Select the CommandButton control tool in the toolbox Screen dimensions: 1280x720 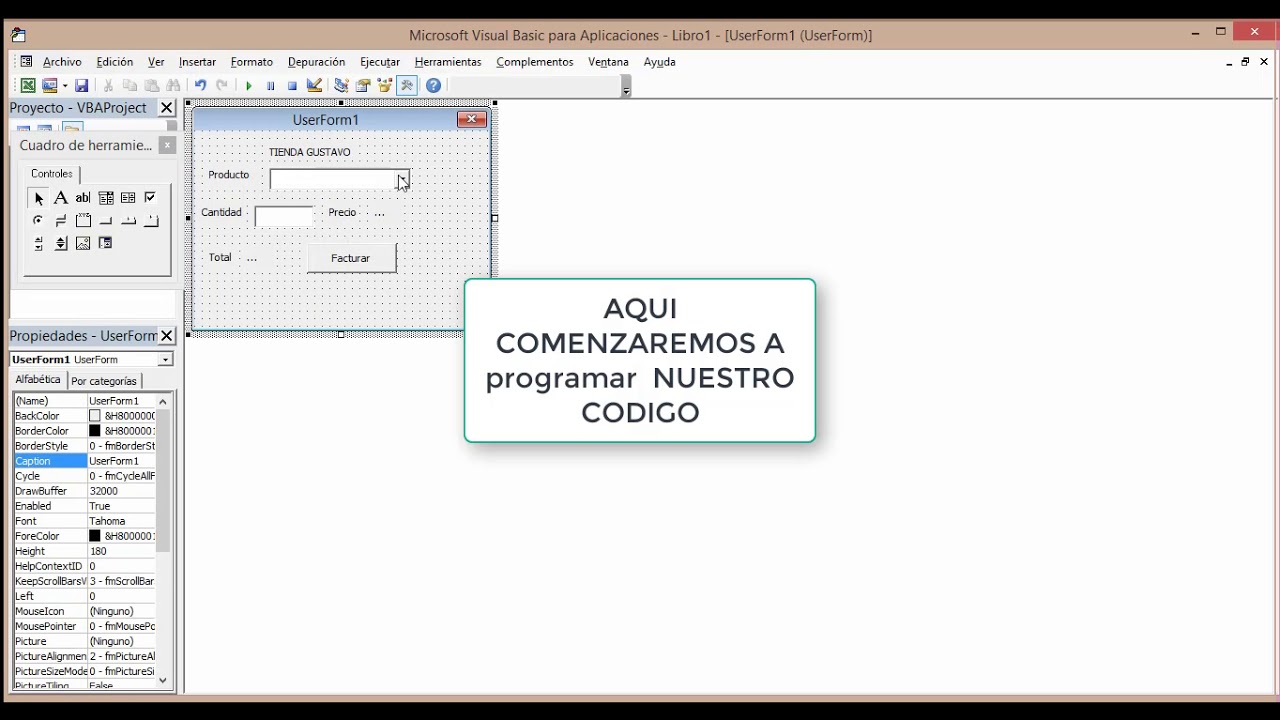pyautogui.click(x=106, y=220)
